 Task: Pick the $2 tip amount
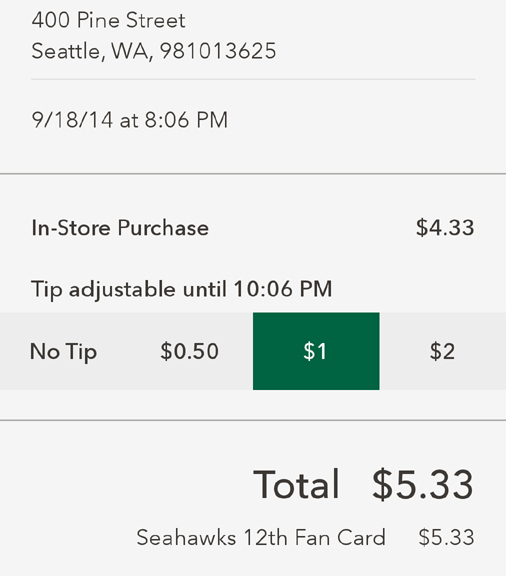pos(443,351)
